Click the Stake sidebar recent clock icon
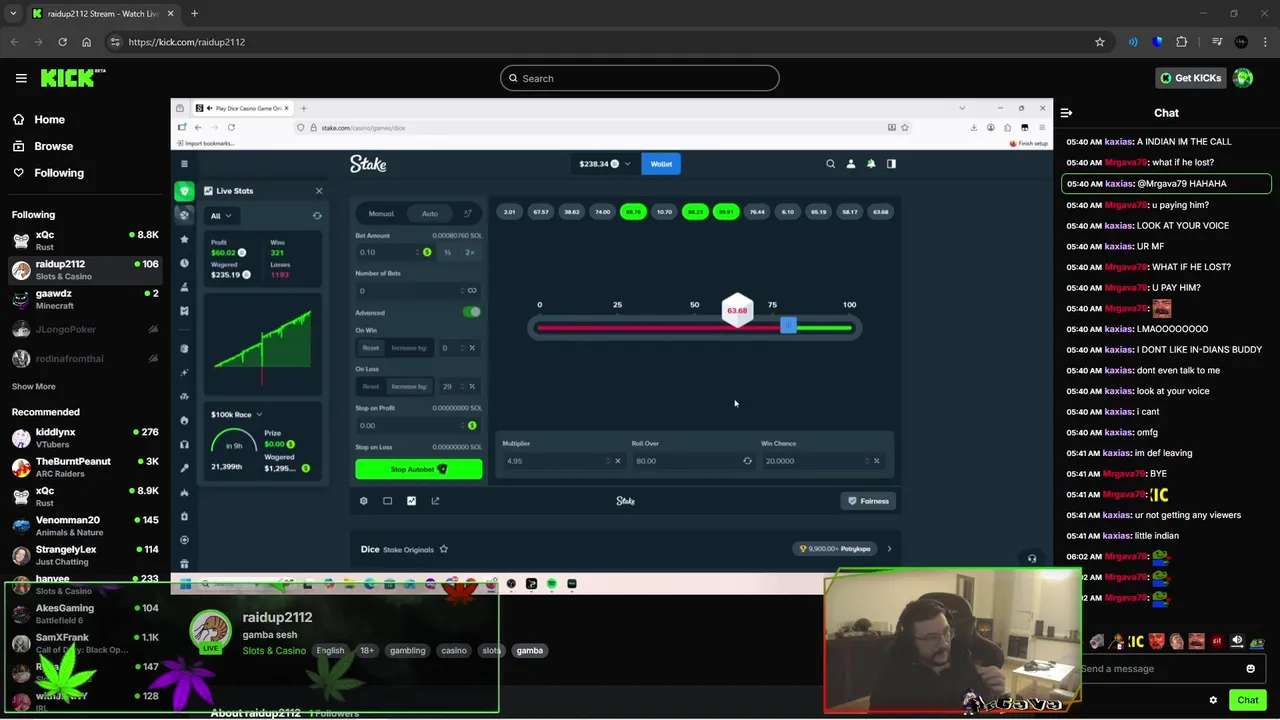The width and height of the screenshot is (1280, 720). (184, 263)
